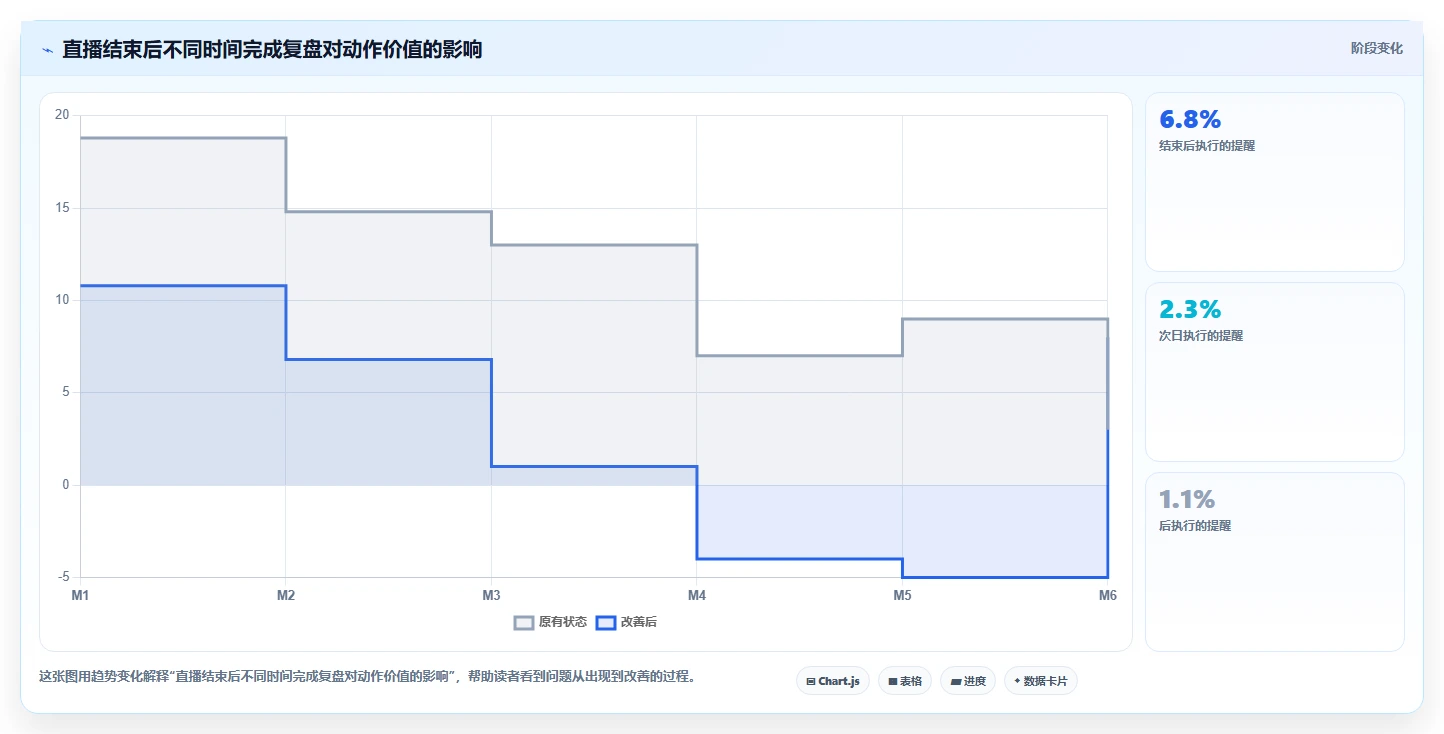Click the 次日执行的提醒 caption

pos(1201,336)
